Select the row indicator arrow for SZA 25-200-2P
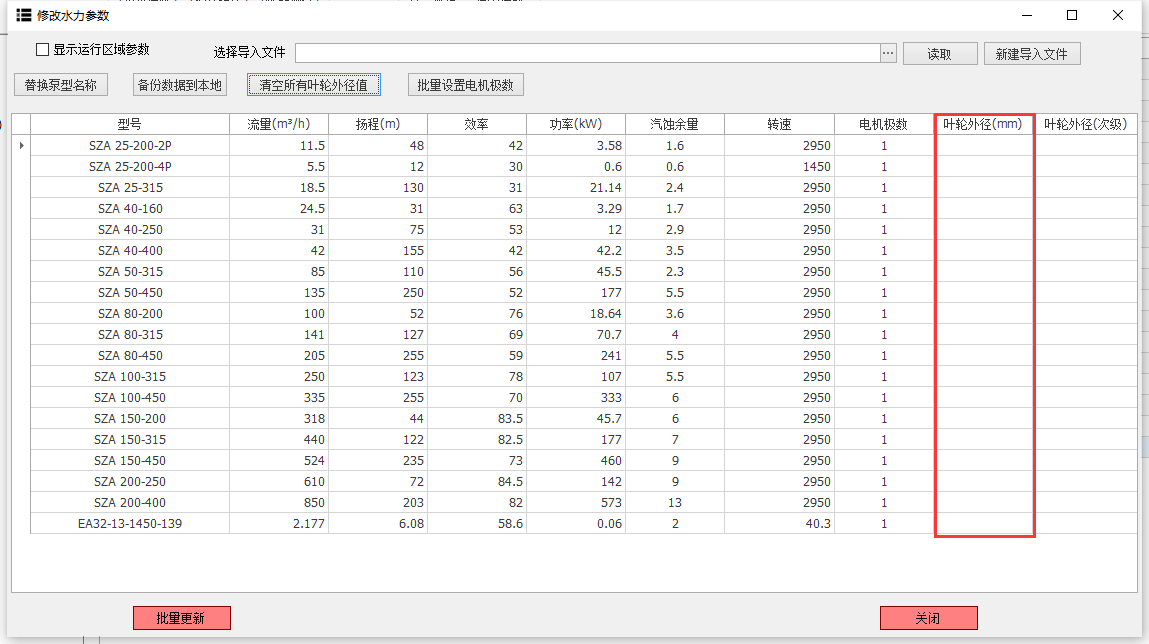 (x=21, y=146)
